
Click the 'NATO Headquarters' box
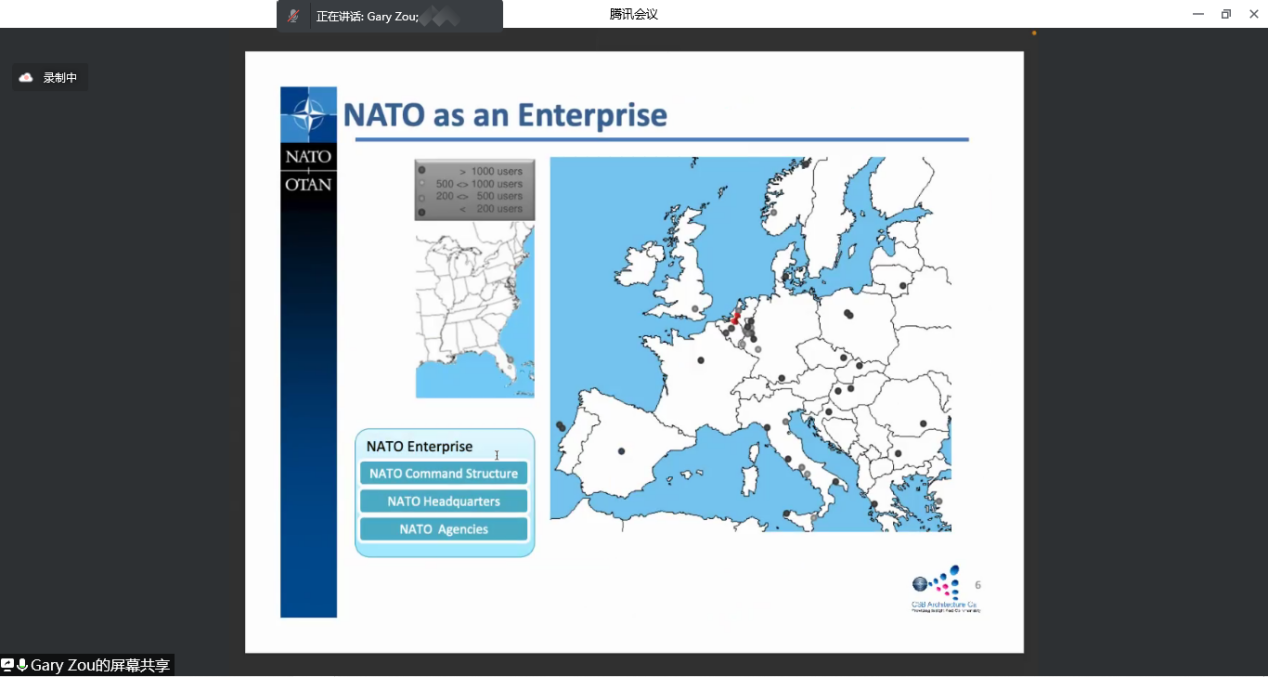click(x=444, y=501)
